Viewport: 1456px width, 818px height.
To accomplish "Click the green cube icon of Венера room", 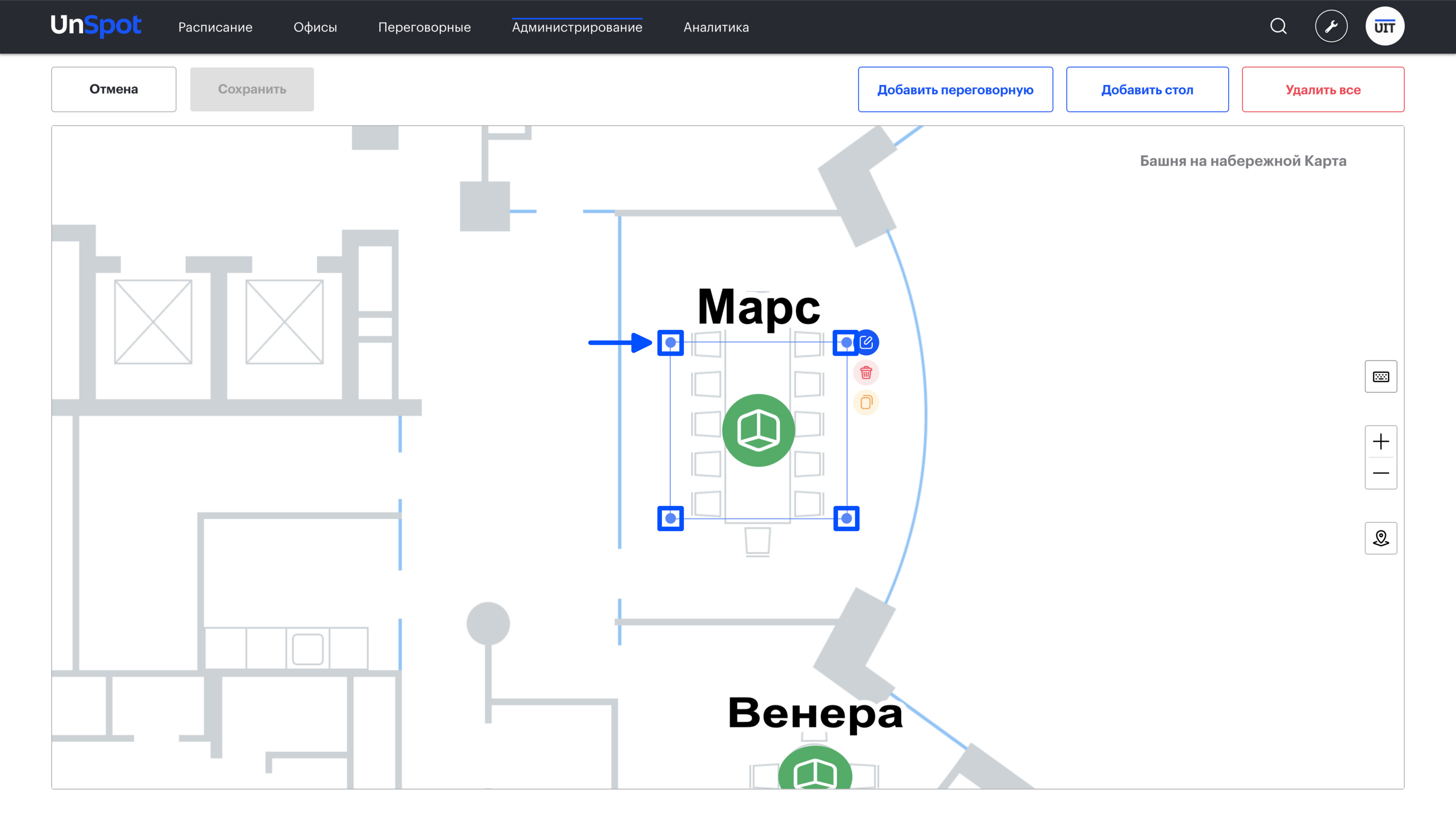I will (x=815, y=768).
